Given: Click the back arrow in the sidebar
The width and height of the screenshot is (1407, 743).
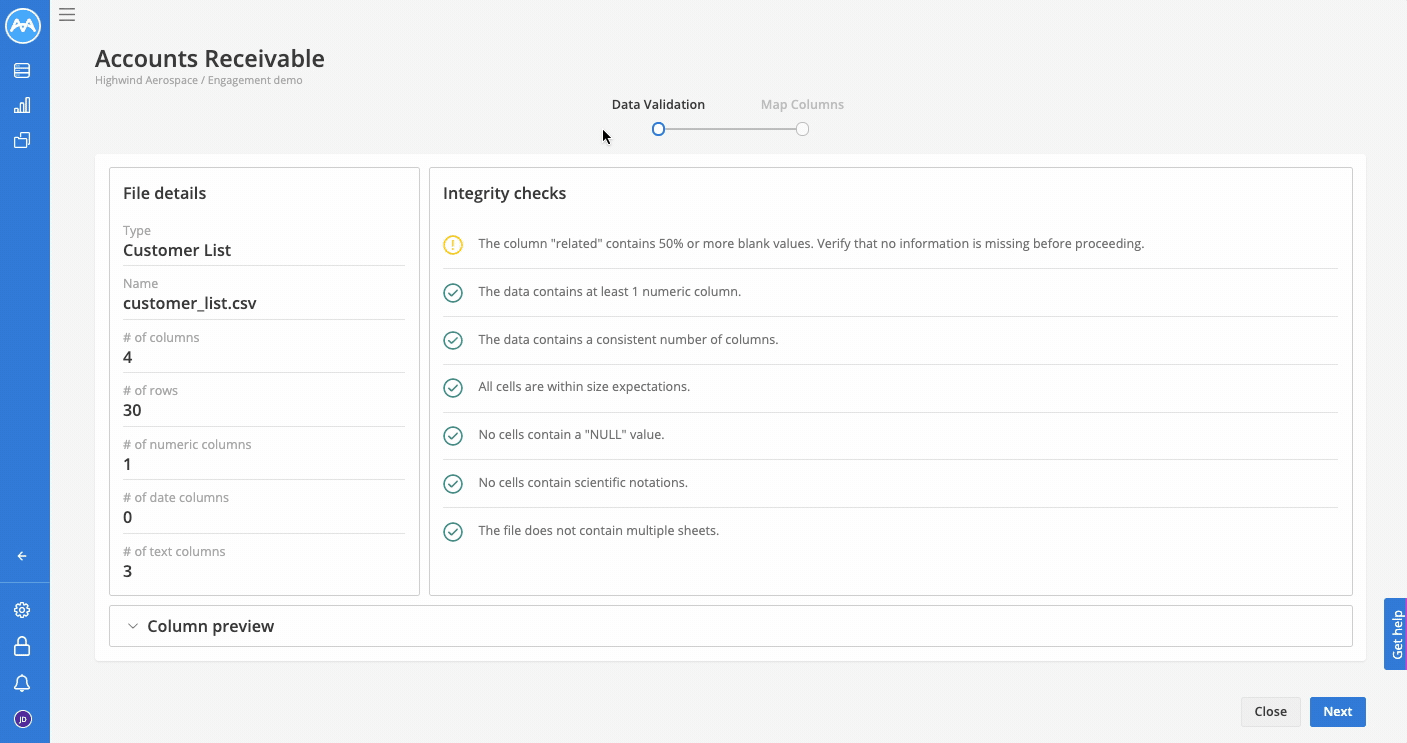Looking at the screenshot, I should coord(22,556).
